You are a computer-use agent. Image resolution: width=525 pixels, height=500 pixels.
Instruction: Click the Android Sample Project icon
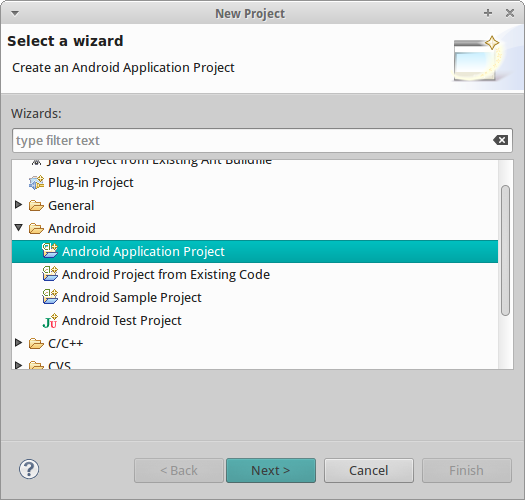click(x=50, y=297)
